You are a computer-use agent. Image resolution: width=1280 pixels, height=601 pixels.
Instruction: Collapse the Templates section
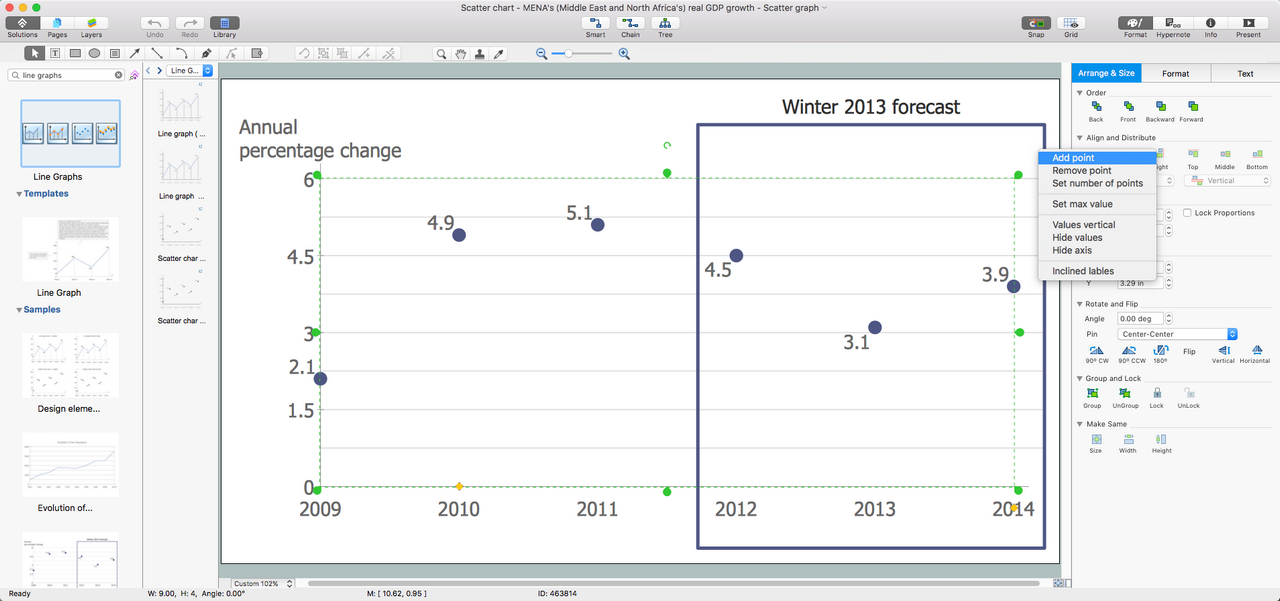pyautogui.click(x=19, y=194)
